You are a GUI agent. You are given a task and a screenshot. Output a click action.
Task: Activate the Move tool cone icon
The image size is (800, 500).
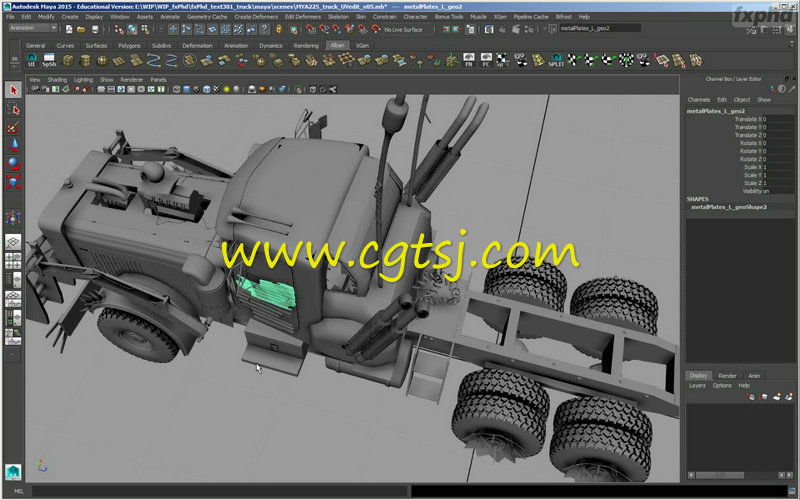[13, 145]
